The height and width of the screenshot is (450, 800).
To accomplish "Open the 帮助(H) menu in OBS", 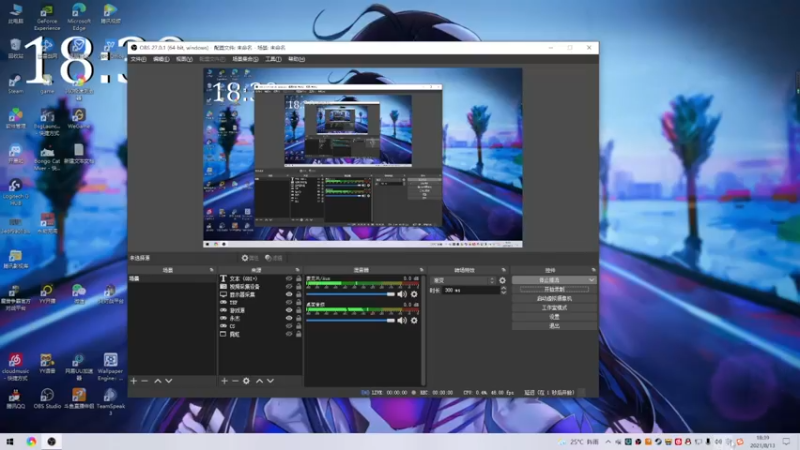I will coord(296,59).
